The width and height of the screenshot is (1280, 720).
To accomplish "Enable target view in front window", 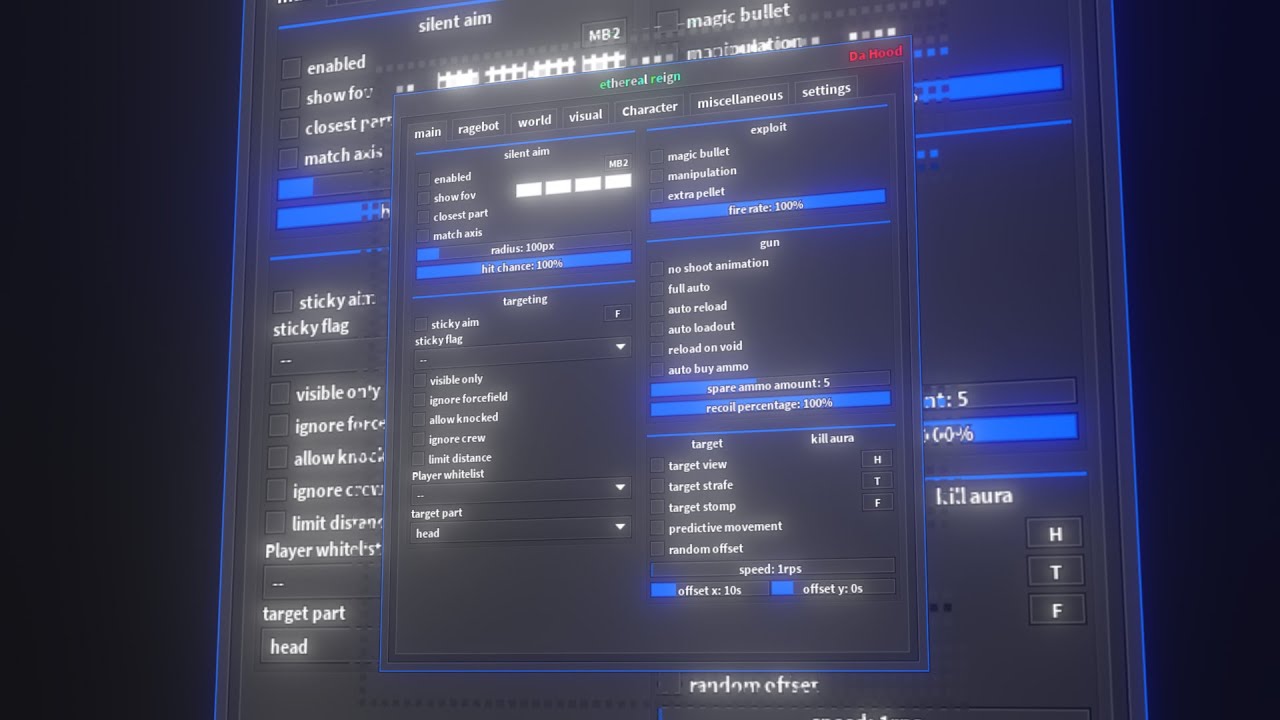I will point(657,465).
